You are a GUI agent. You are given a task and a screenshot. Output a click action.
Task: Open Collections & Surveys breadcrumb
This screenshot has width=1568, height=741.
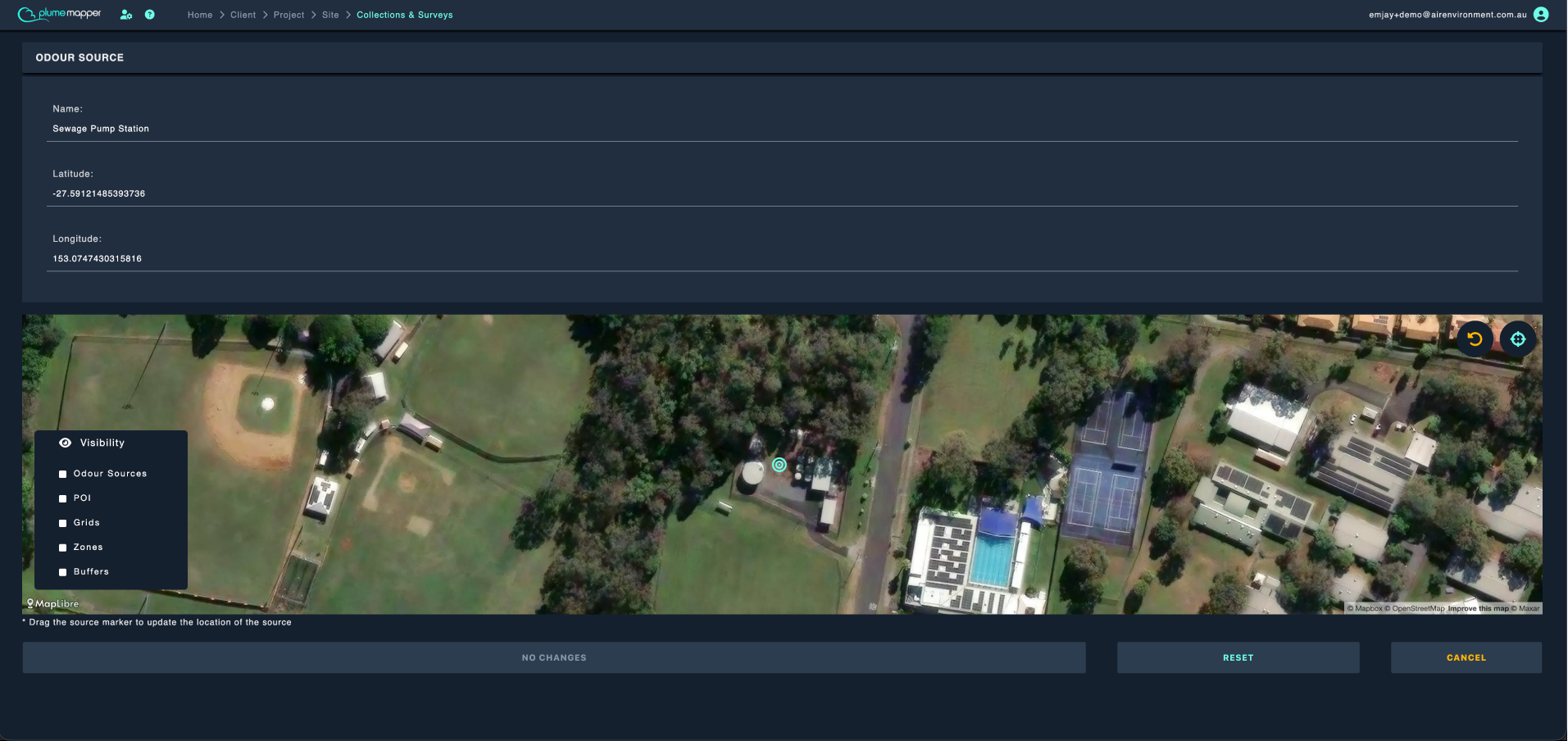pos(405,15)
